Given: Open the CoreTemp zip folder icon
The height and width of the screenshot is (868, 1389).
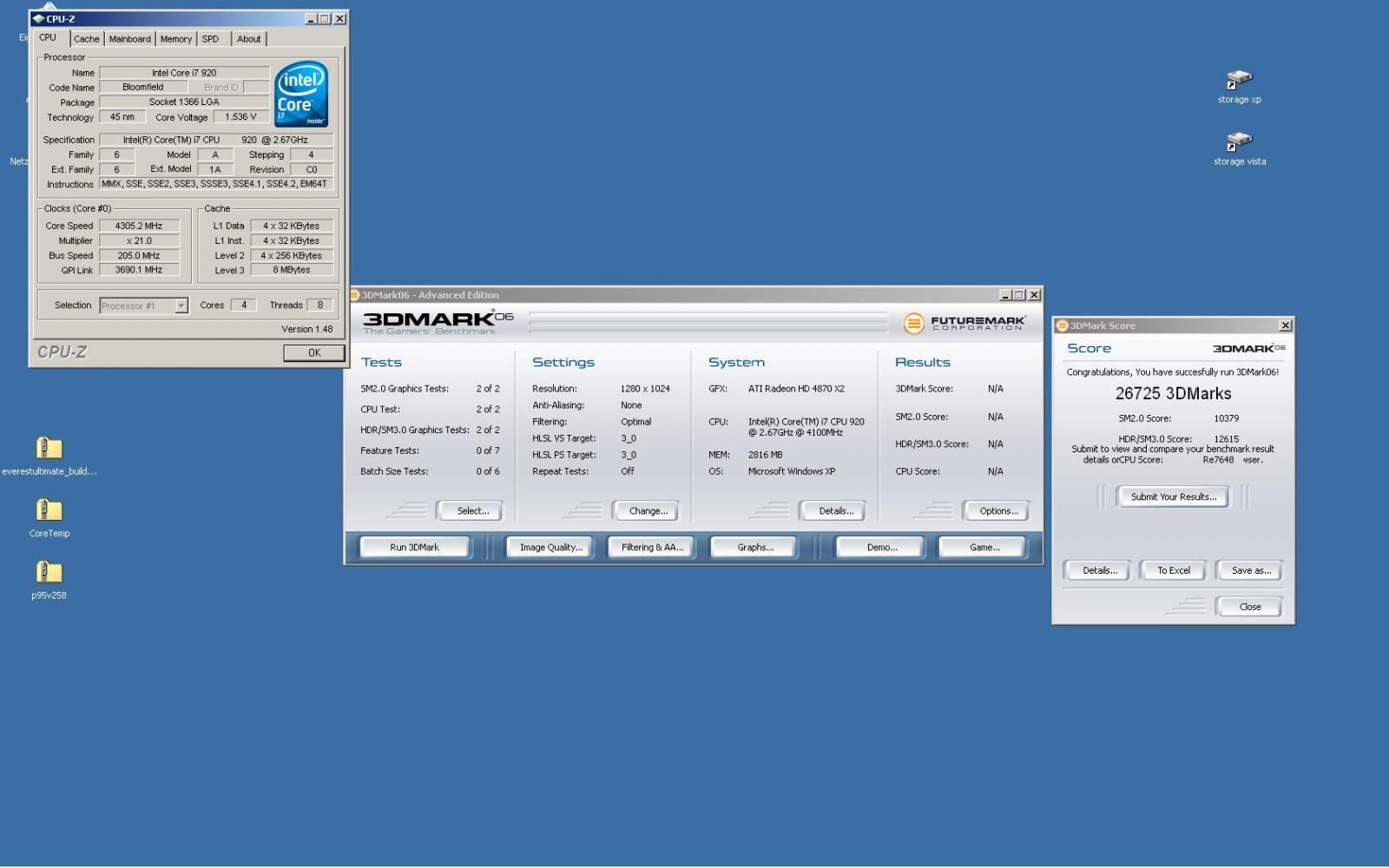Looking at the screenshot, I should (49, 510).
